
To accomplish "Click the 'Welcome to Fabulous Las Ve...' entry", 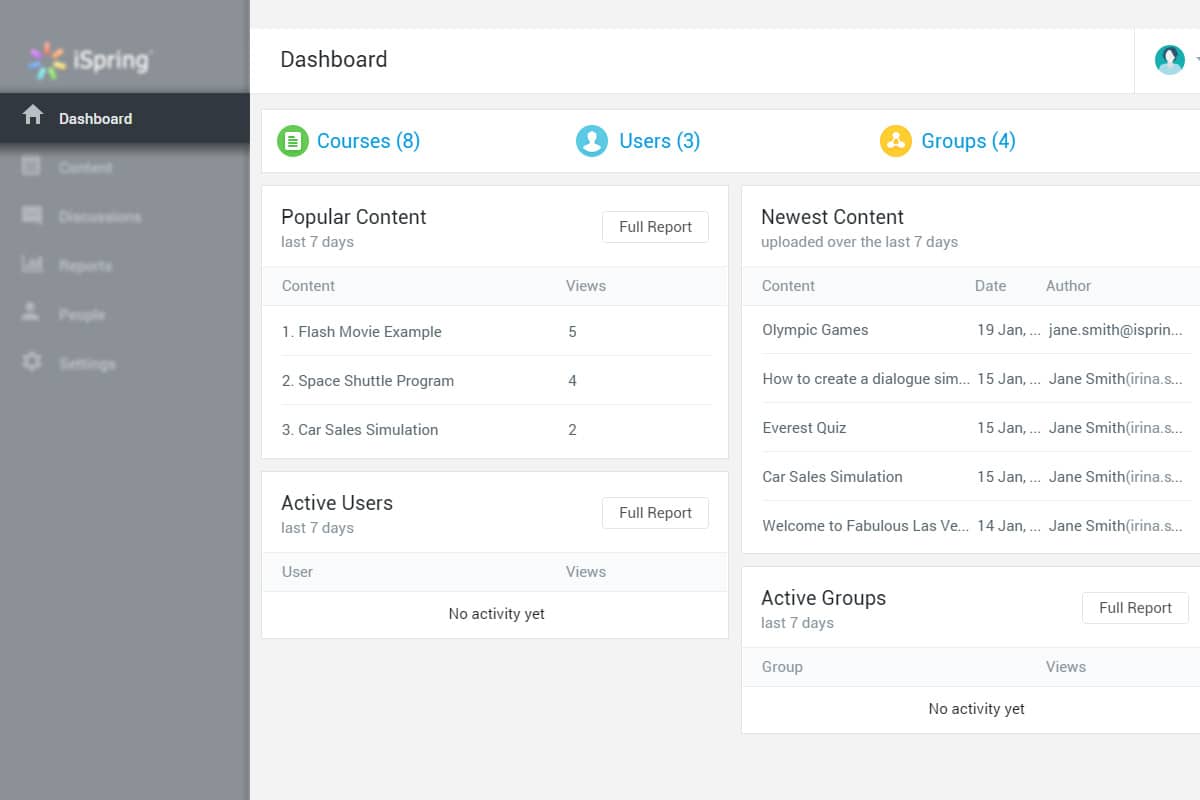I will point(866,526).
